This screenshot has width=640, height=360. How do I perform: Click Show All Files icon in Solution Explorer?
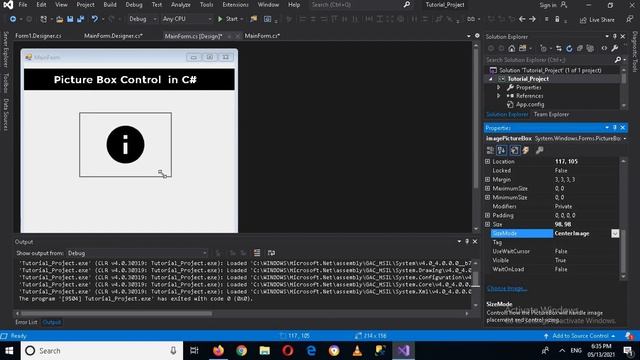(x=590, y=49)
